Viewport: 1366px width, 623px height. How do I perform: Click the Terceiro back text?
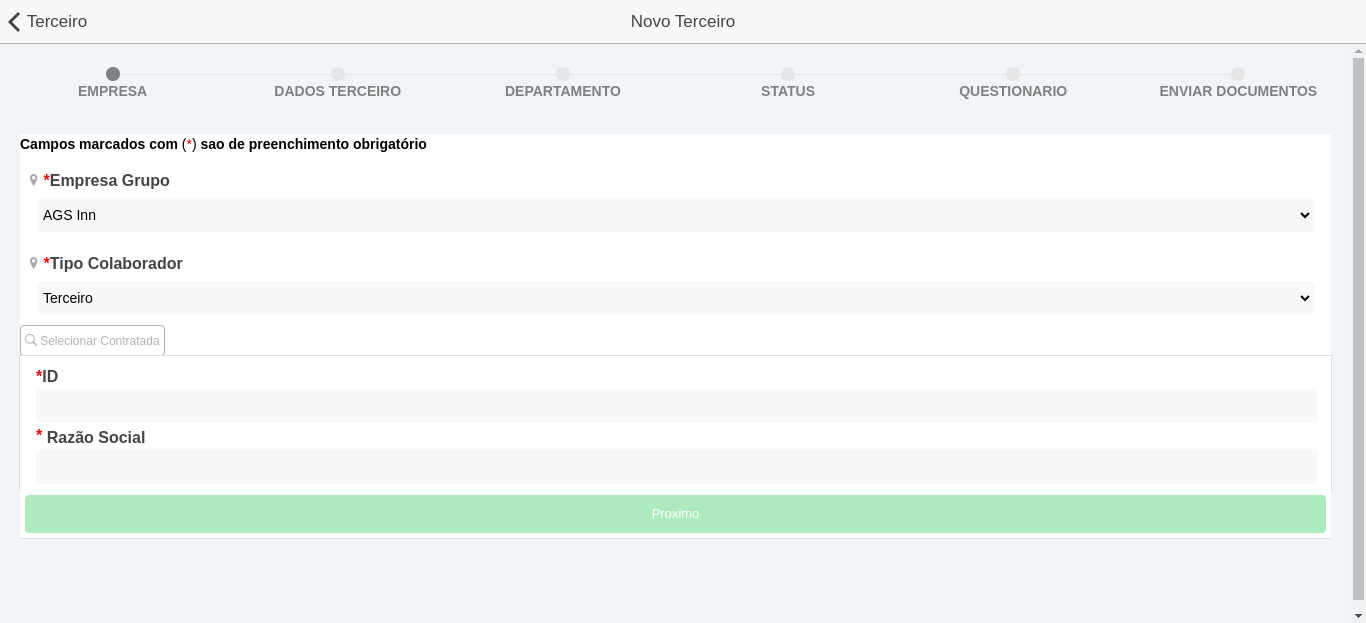(x=57, y=22)
